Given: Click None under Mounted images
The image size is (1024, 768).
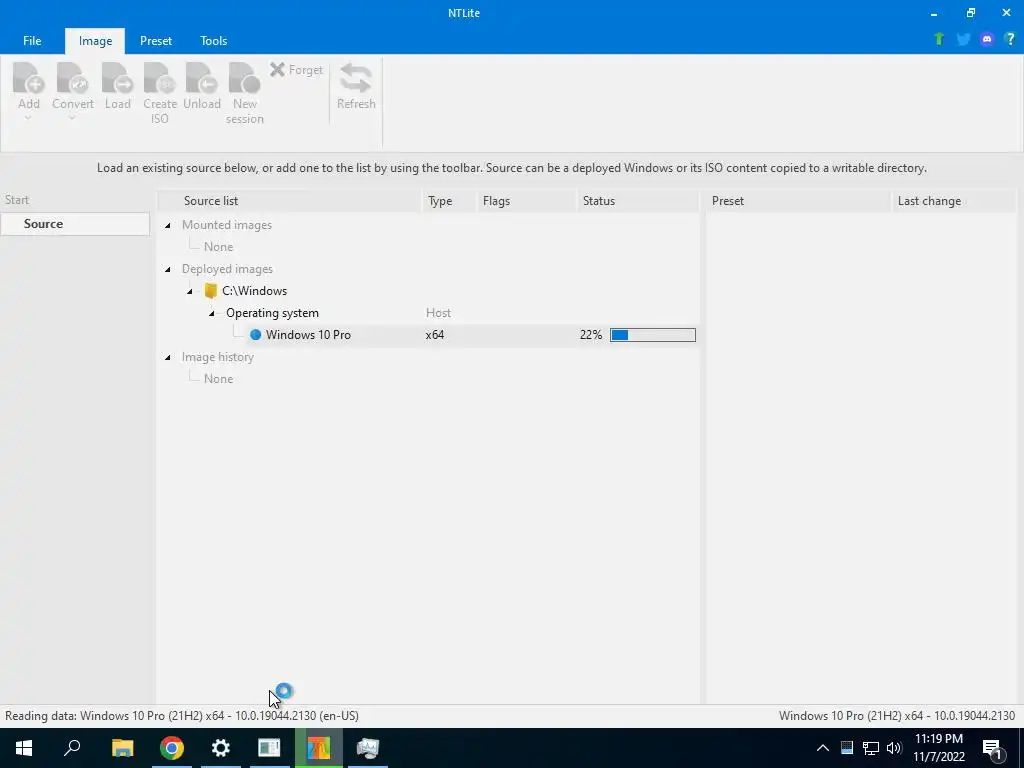Looking at the screenshot, I should pyautogui.click(x=218, y=247).
